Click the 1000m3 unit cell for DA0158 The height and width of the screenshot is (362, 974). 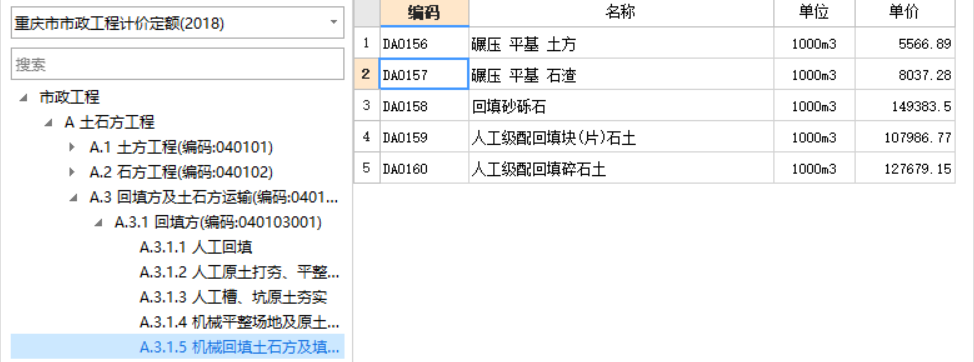click(814, 106)
